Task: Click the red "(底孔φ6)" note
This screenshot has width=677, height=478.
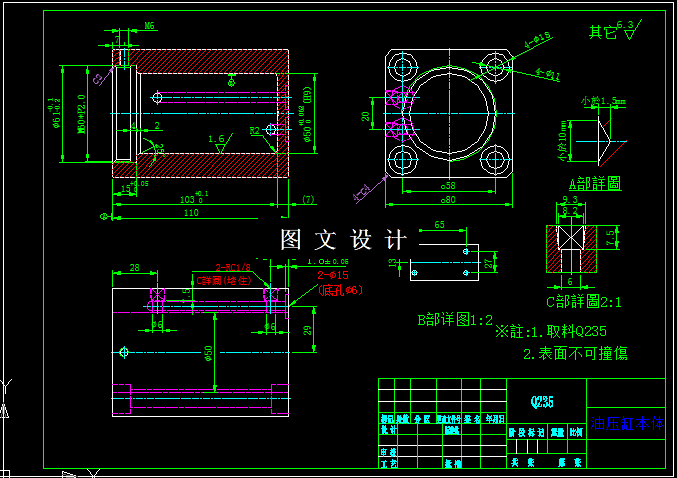Action: point(341,290)
